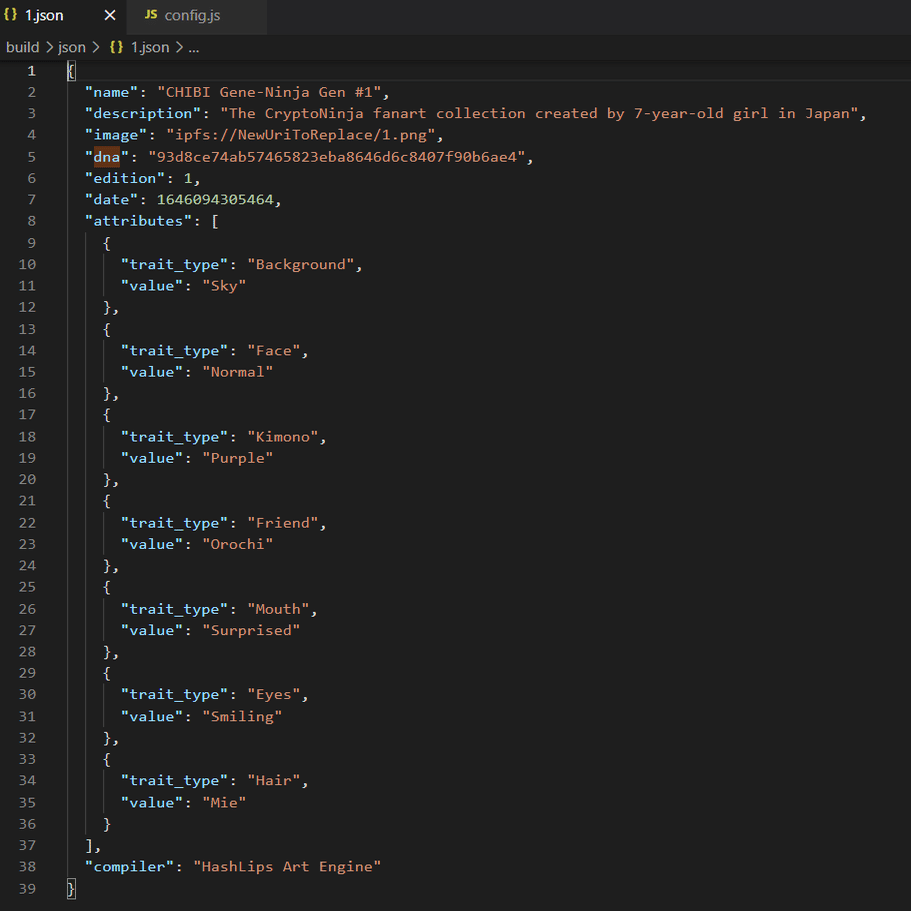Viewport: 911px width, 911px height.
Task: Click the JS icon on config.js tab
Action: coord(150,15)
